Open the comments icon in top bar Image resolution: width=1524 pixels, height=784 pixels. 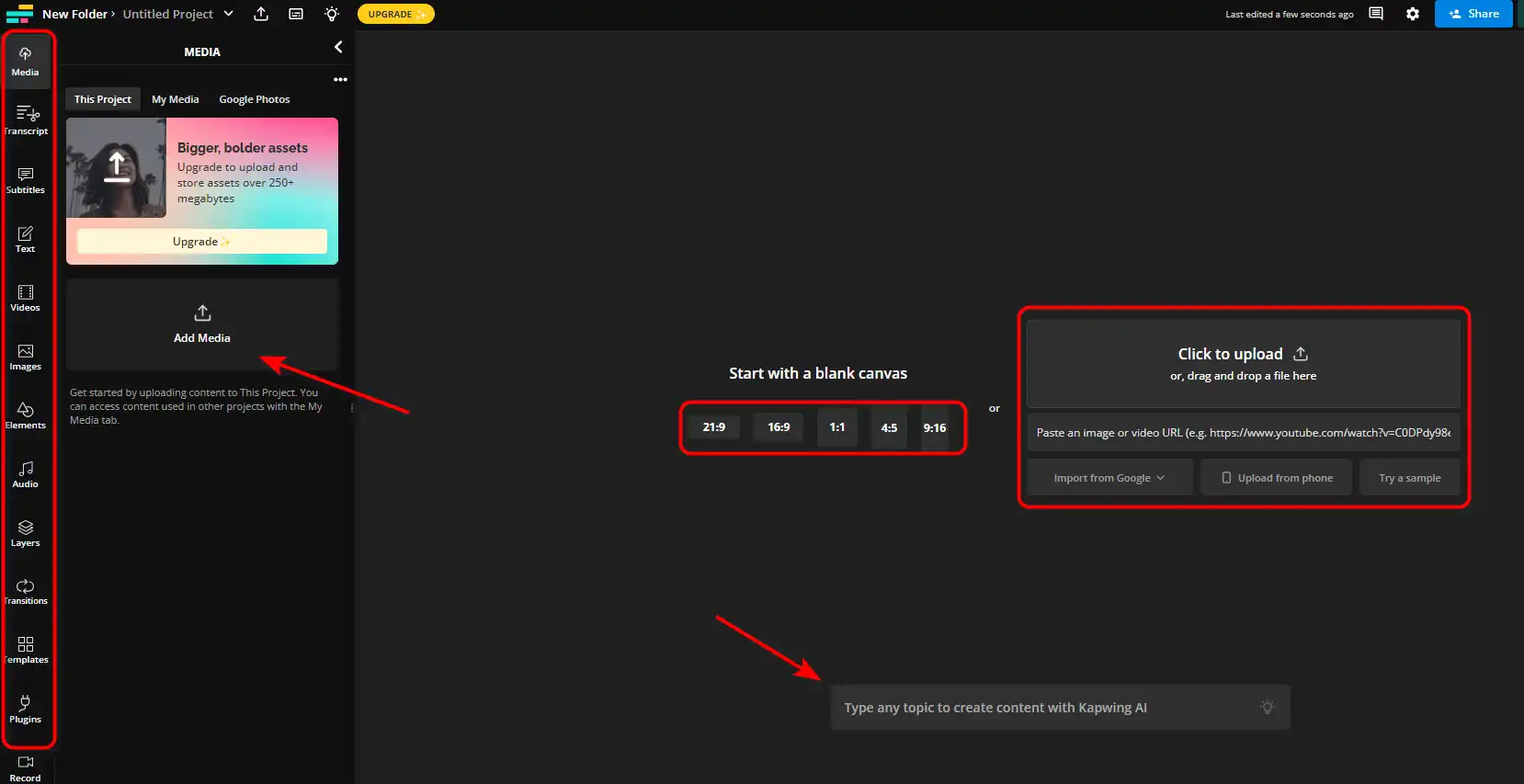coord(1376,14)
